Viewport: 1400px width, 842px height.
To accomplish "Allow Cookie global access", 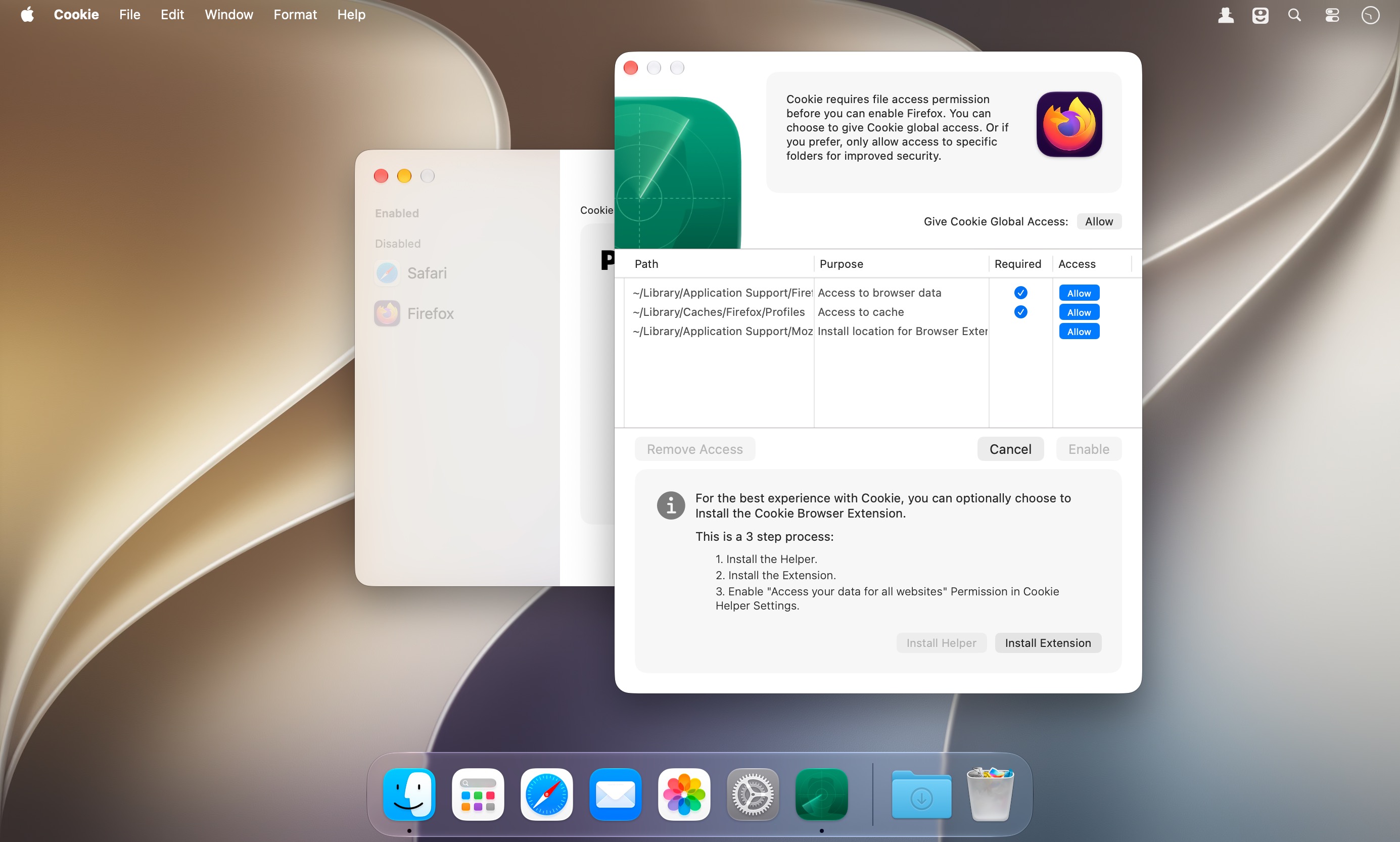I will click(1099, 221).
